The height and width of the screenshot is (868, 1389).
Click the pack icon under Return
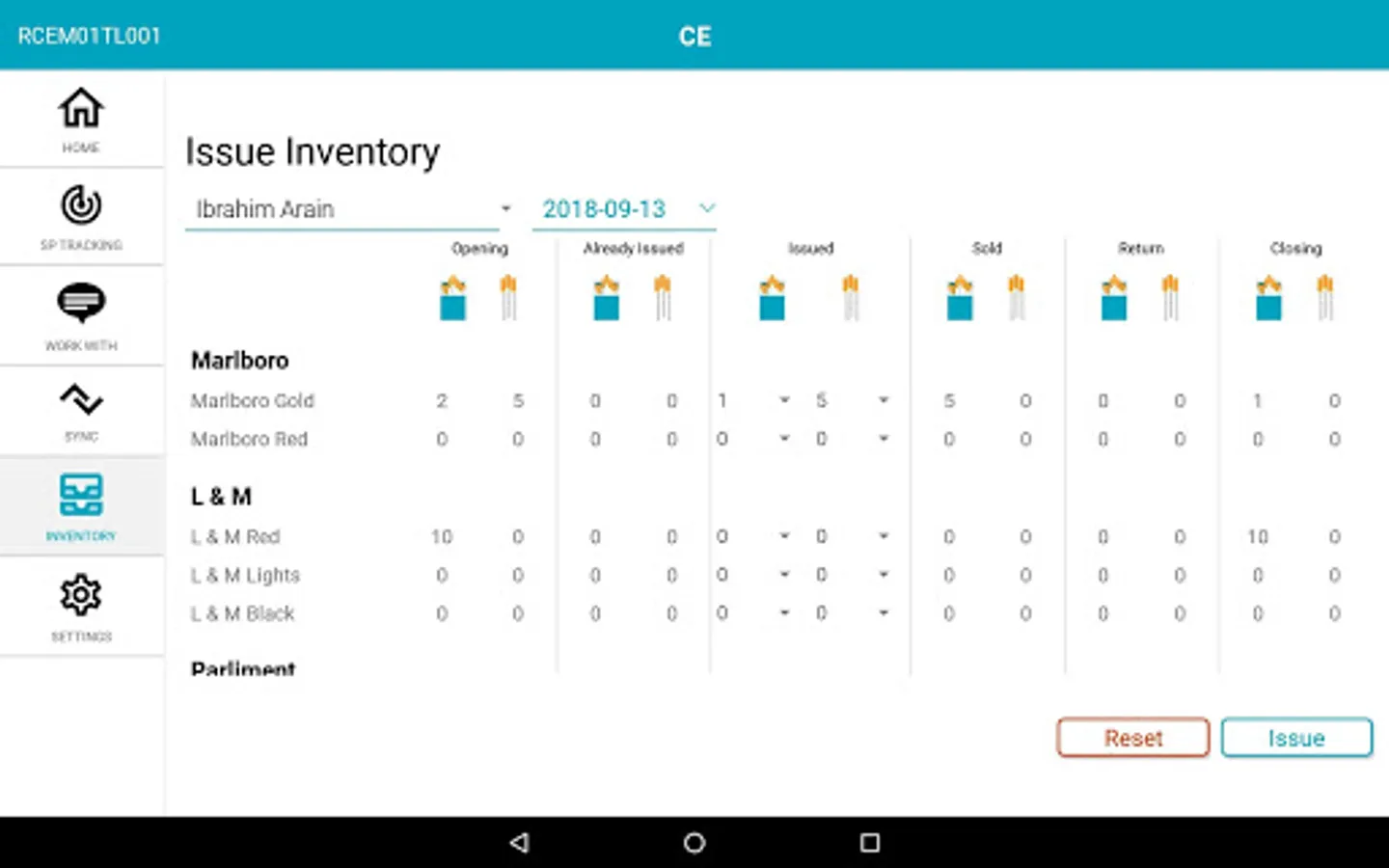click(x=1114, y=298)
